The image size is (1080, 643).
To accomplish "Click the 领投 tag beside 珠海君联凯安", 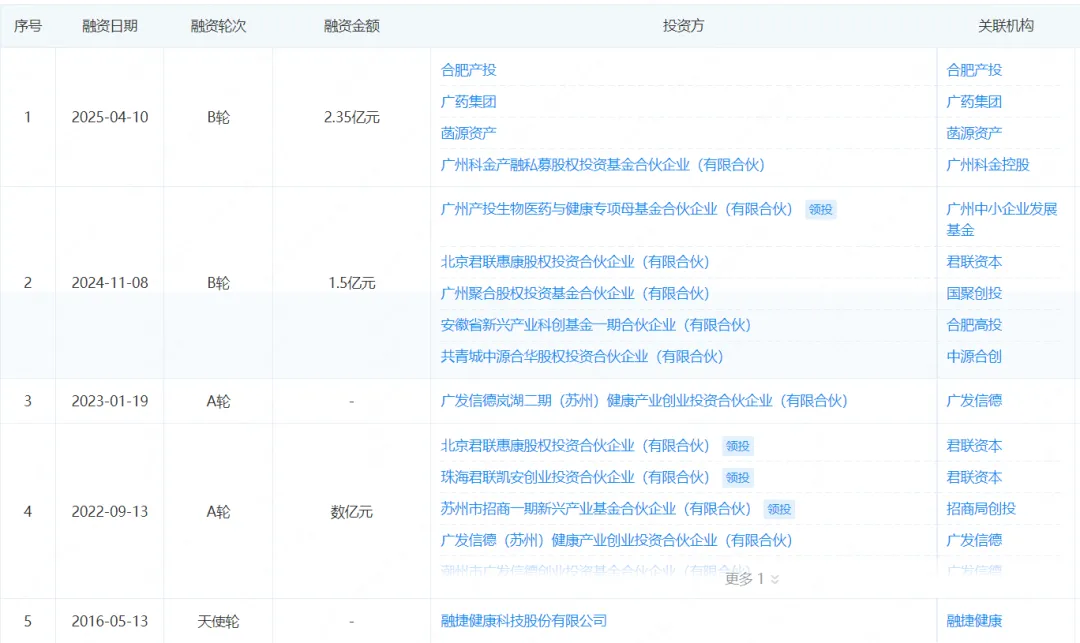I will click(x=738, y=478).
